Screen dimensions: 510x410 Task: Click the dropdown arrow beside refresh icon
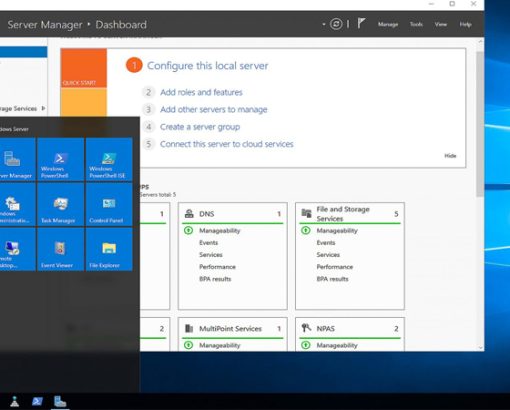(324, 24)
